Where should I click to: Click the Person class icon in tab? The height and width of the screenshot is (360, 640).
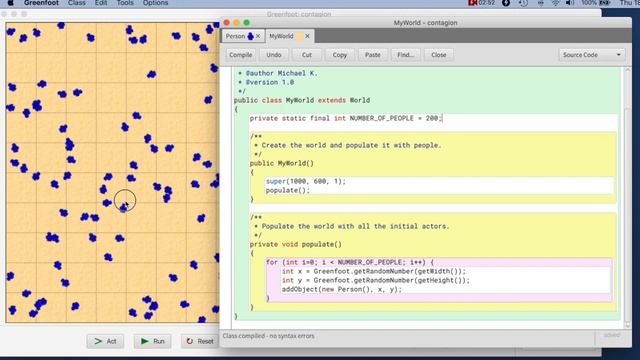pyautogui.click(x=251, y=36)
